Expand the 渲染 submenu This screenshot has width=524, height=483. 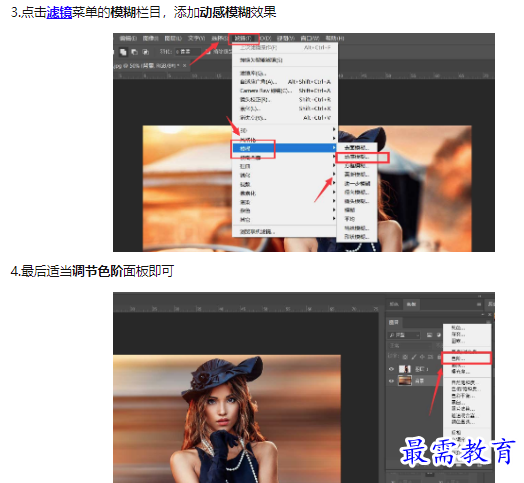285,202
